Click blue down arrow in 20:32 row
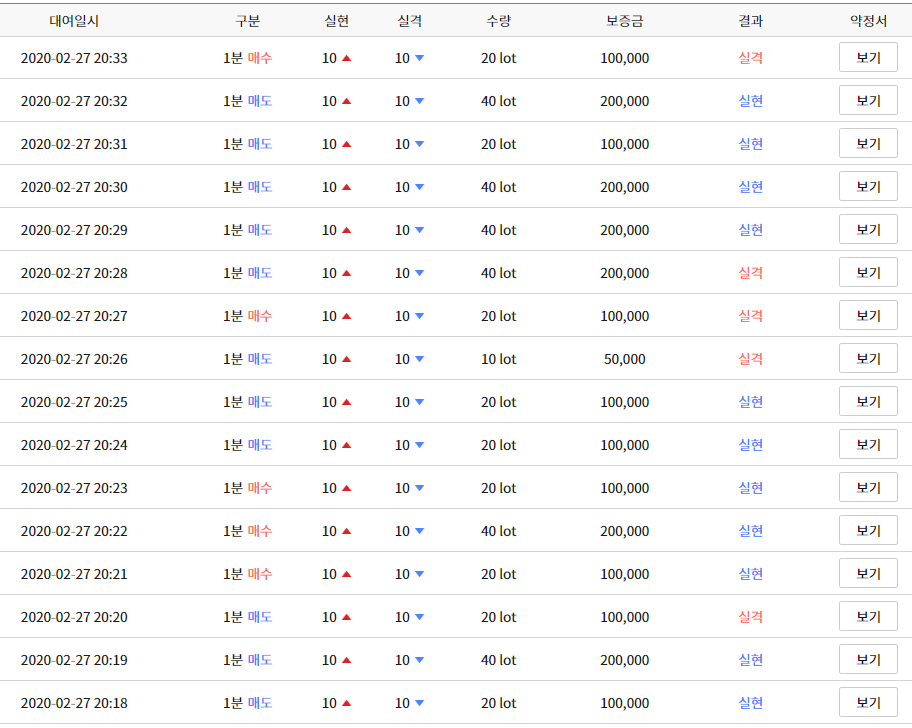Viewport: 912px width, 728px height. click(x=419, y=101)
